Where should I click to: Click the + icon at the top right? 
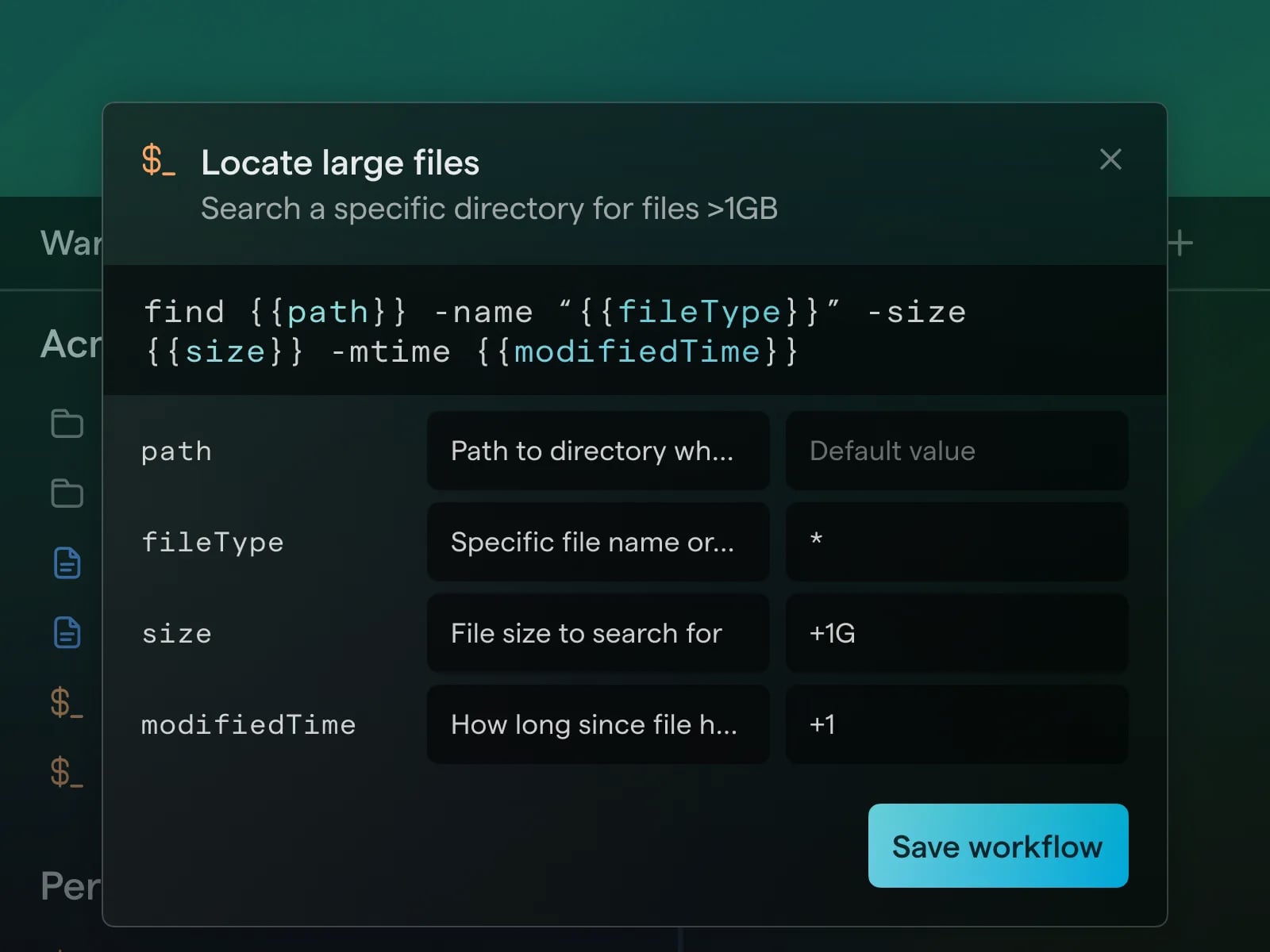coord(1181,242)
